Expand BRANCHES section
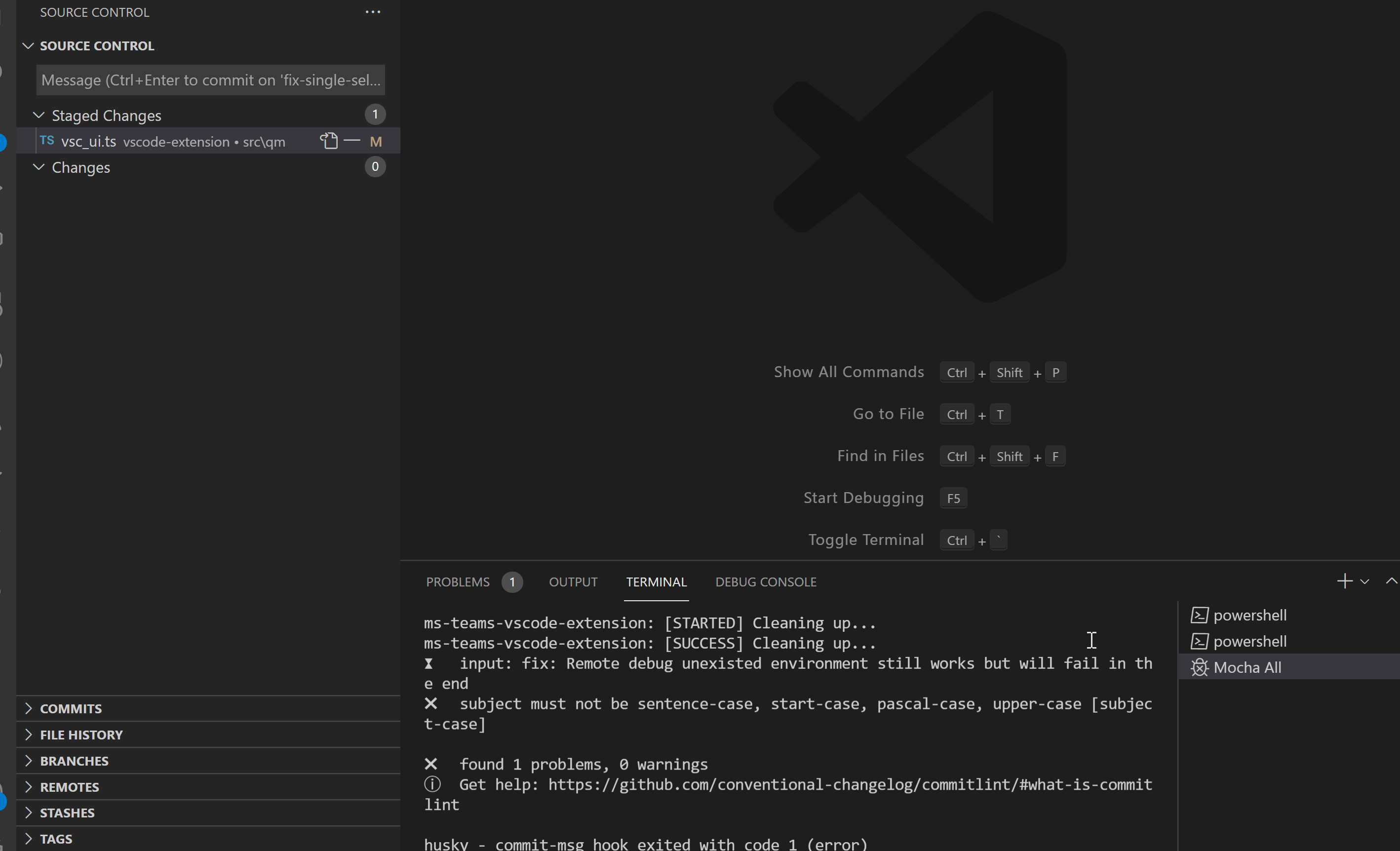1400x851 pixels. pyautogui.click(x=208, y=761)
